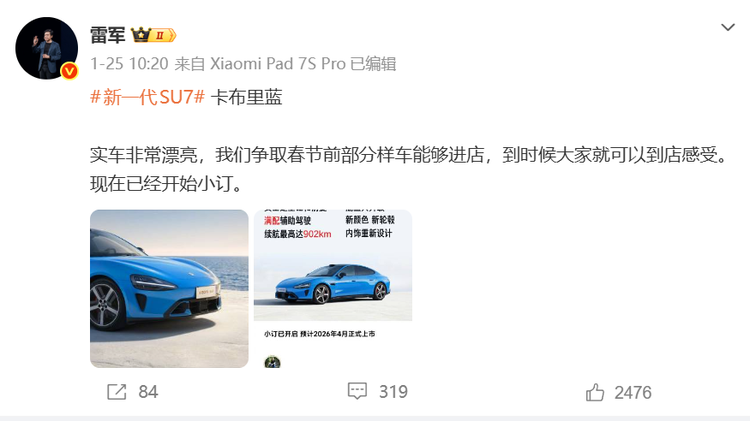Screen dimensions: 750x421
Task: Open the blue car front close-up photo
Action: 169,288
